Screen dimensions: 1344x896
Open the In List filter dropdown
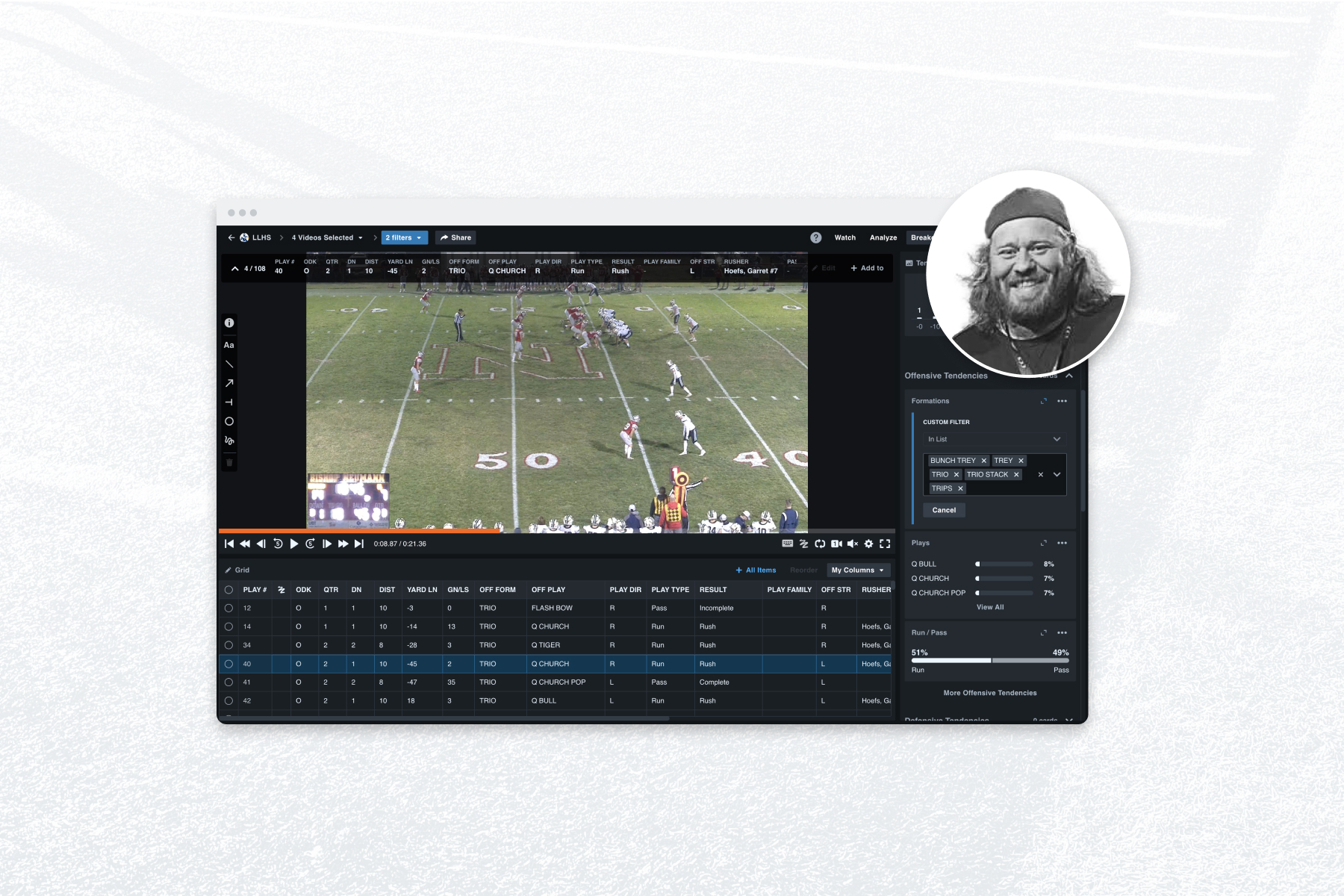[993, 439]
